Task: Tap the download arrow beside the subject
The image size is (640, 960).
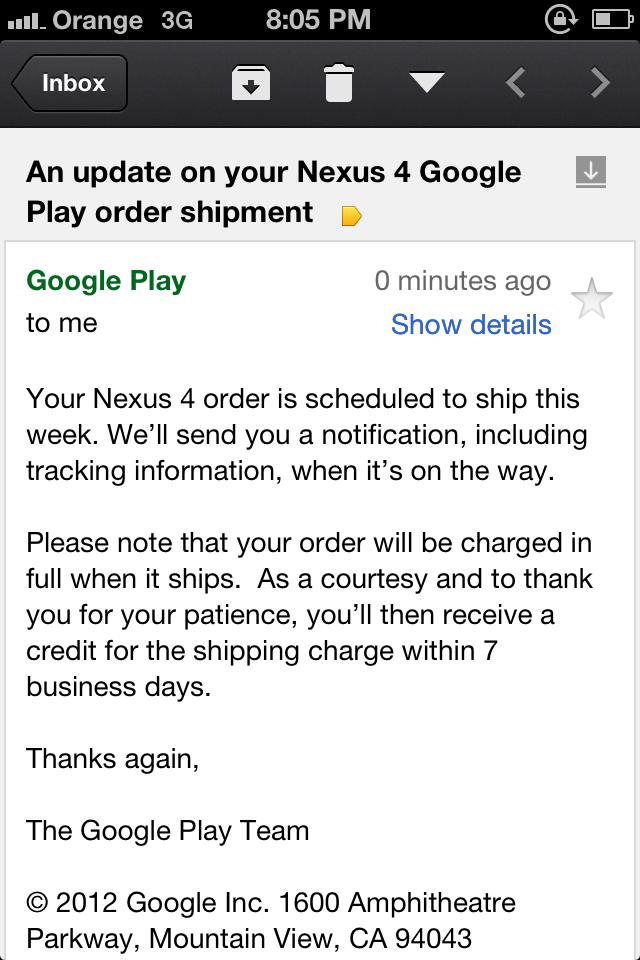Action: [x=591, y=173]
